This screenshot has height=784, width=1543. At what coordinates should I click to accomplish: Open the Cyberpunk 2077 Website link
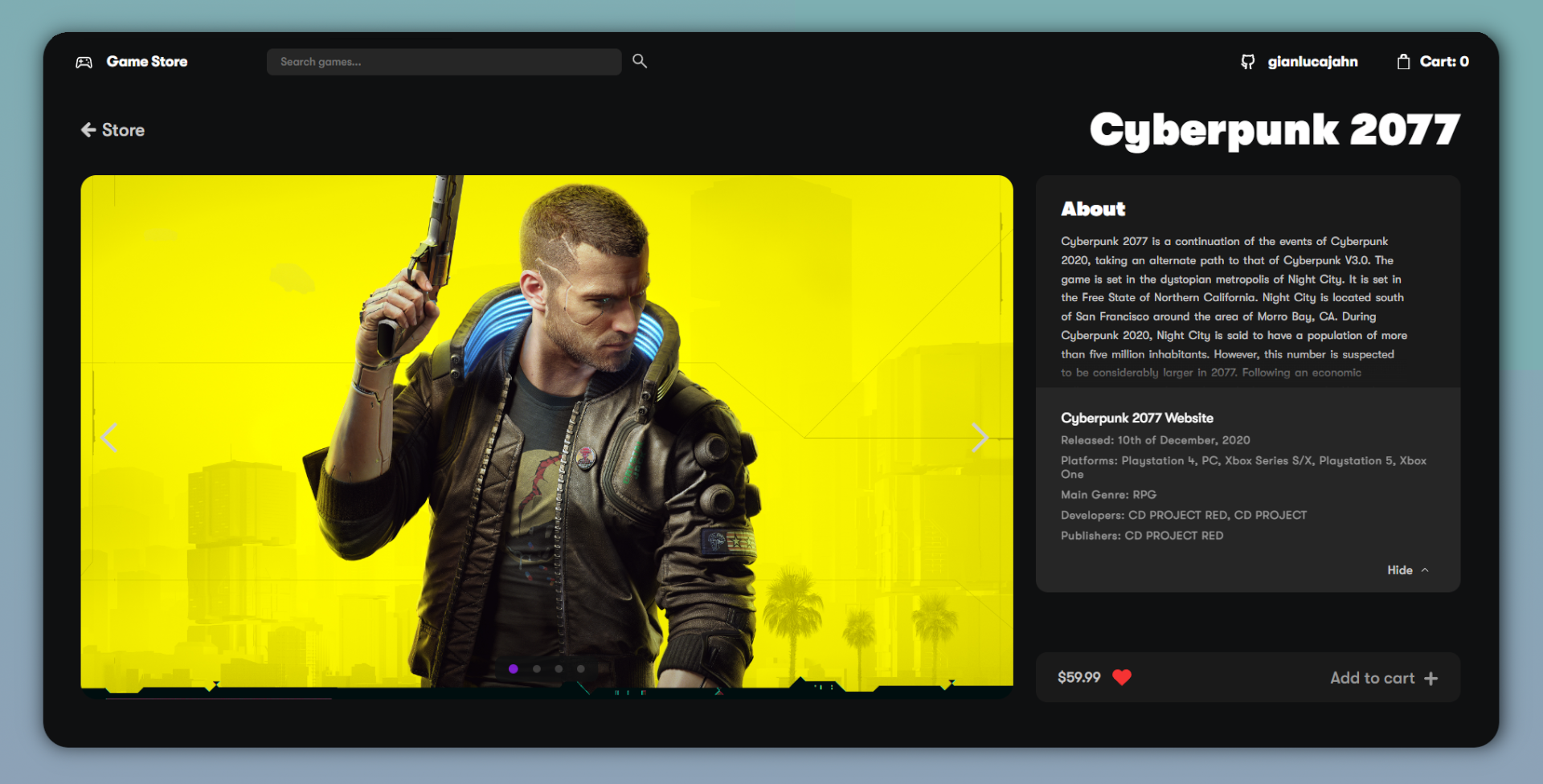pos(1137,418)
